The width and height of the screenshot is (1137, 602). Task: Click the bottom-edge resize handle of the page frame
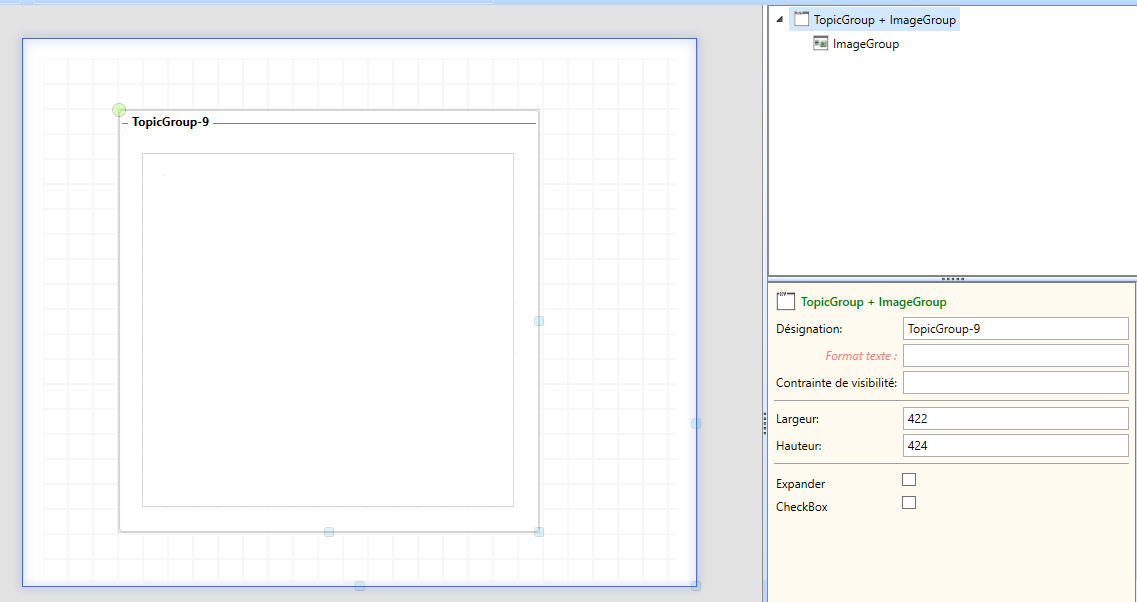pyautogui.click(x=360, y=586)
